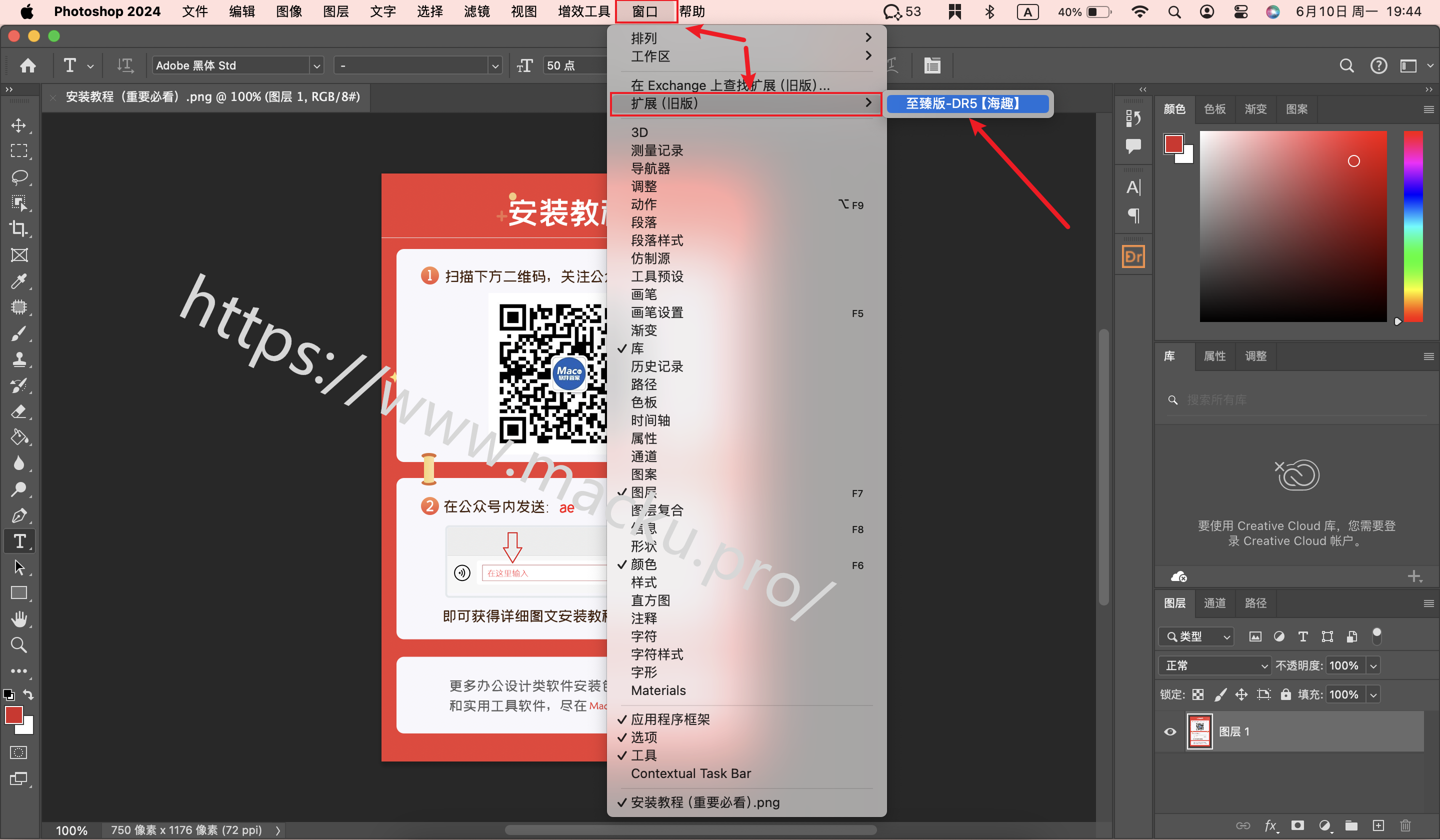Open the layer filter 类型 dropdown
Viewport: 1440px width, 840px height.
[x=1196, y=636]
